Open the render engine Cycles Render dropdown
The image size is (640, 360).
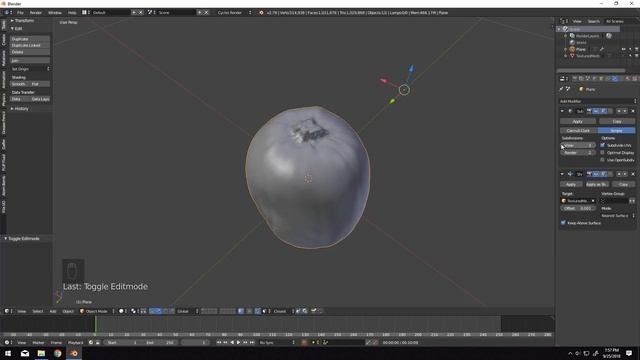pyautogui.click(x=233, y=13)
